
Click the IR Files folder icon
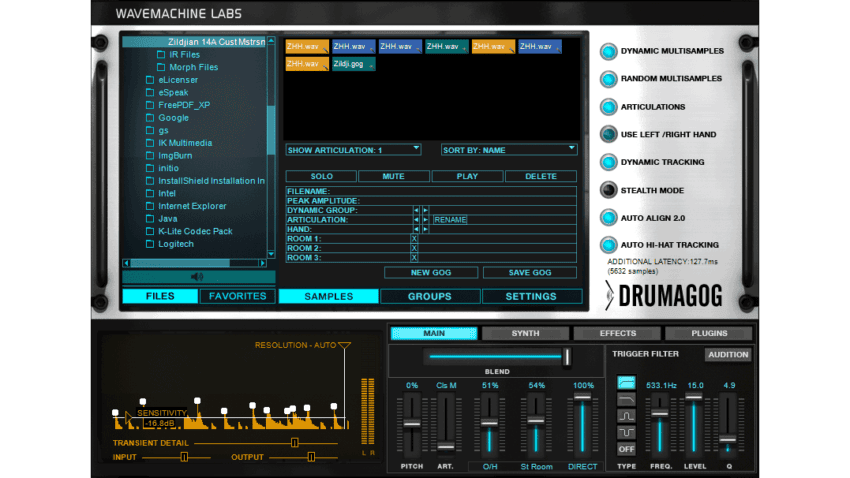point(162,55)
